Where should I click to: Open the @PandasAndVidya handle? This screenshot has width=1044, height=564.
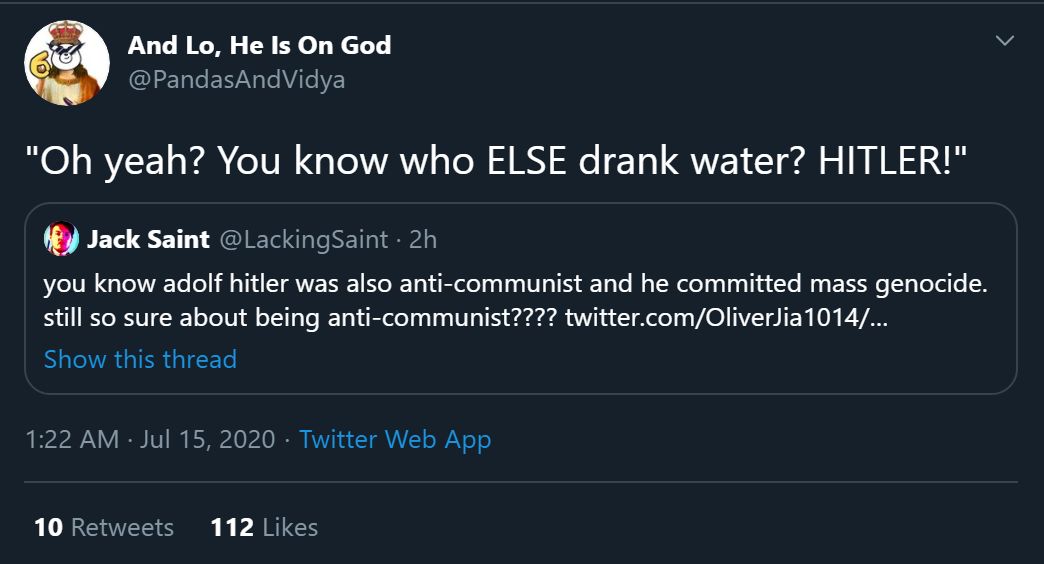(236, 80)
